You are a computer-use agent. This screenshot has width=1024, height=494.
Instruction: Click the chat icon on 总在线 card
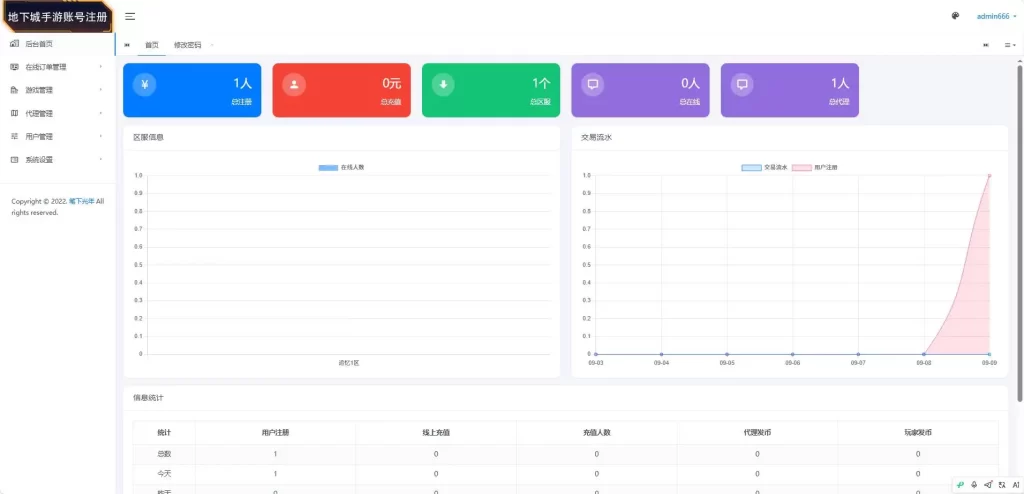[x=593, y=84]
